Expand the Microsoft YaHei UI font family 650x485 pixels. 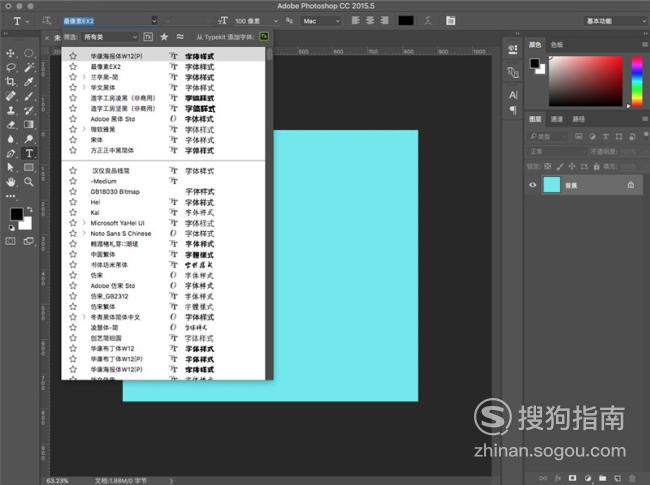click(x=84, y=223)
